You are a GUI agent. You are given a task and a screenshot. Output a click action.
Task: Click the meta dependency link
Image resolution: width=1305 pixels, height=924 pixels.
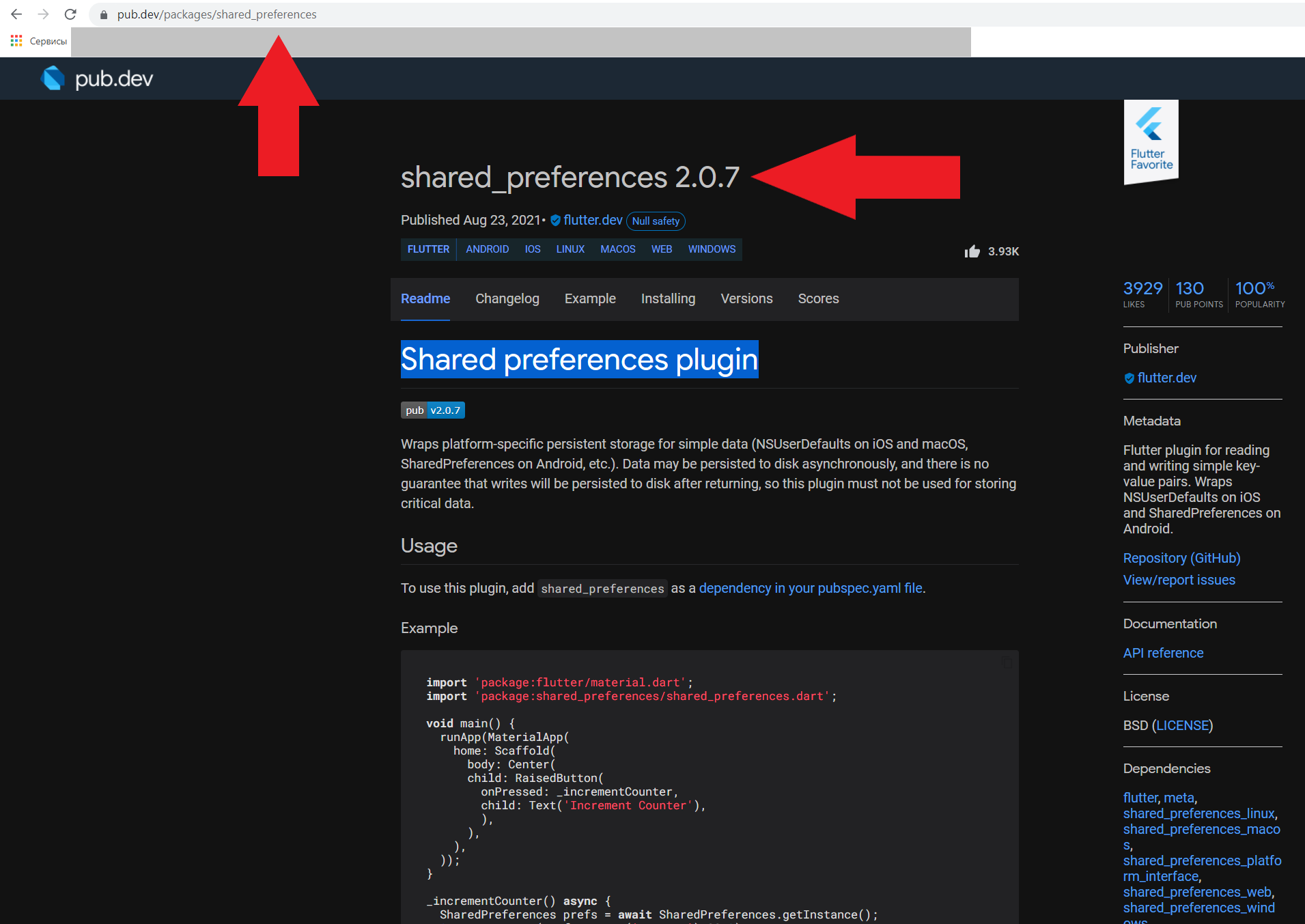tap(1179, 798)
